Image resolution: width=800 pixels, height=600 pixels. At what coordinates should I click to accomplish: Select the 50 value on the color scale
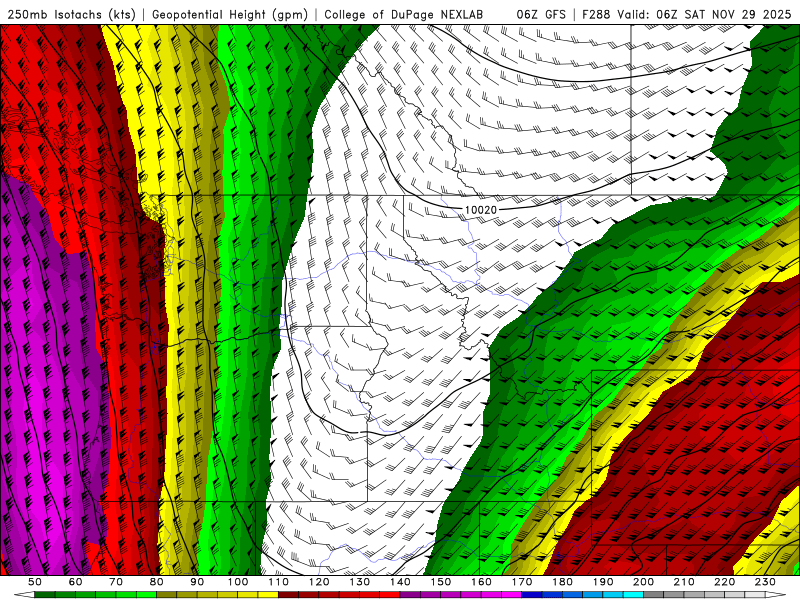(35, 582)
